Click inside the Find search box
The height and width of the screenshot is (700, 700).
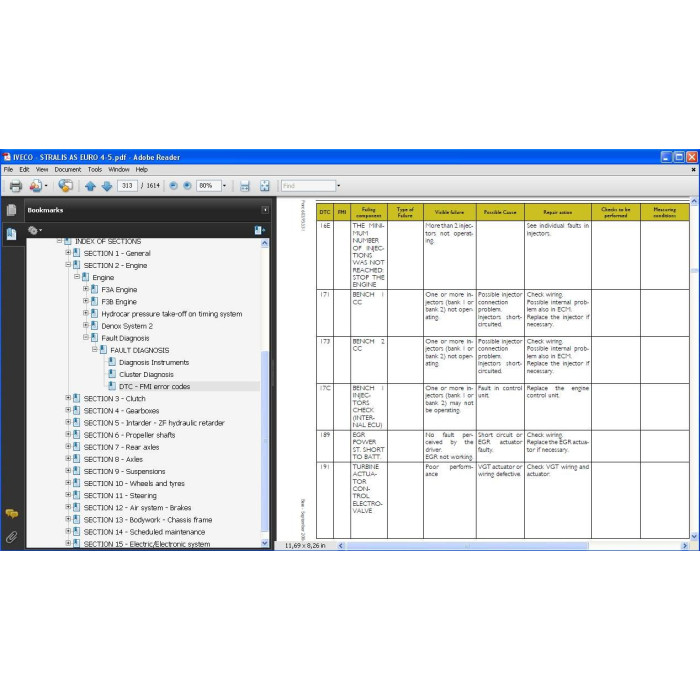click(308, 186)
